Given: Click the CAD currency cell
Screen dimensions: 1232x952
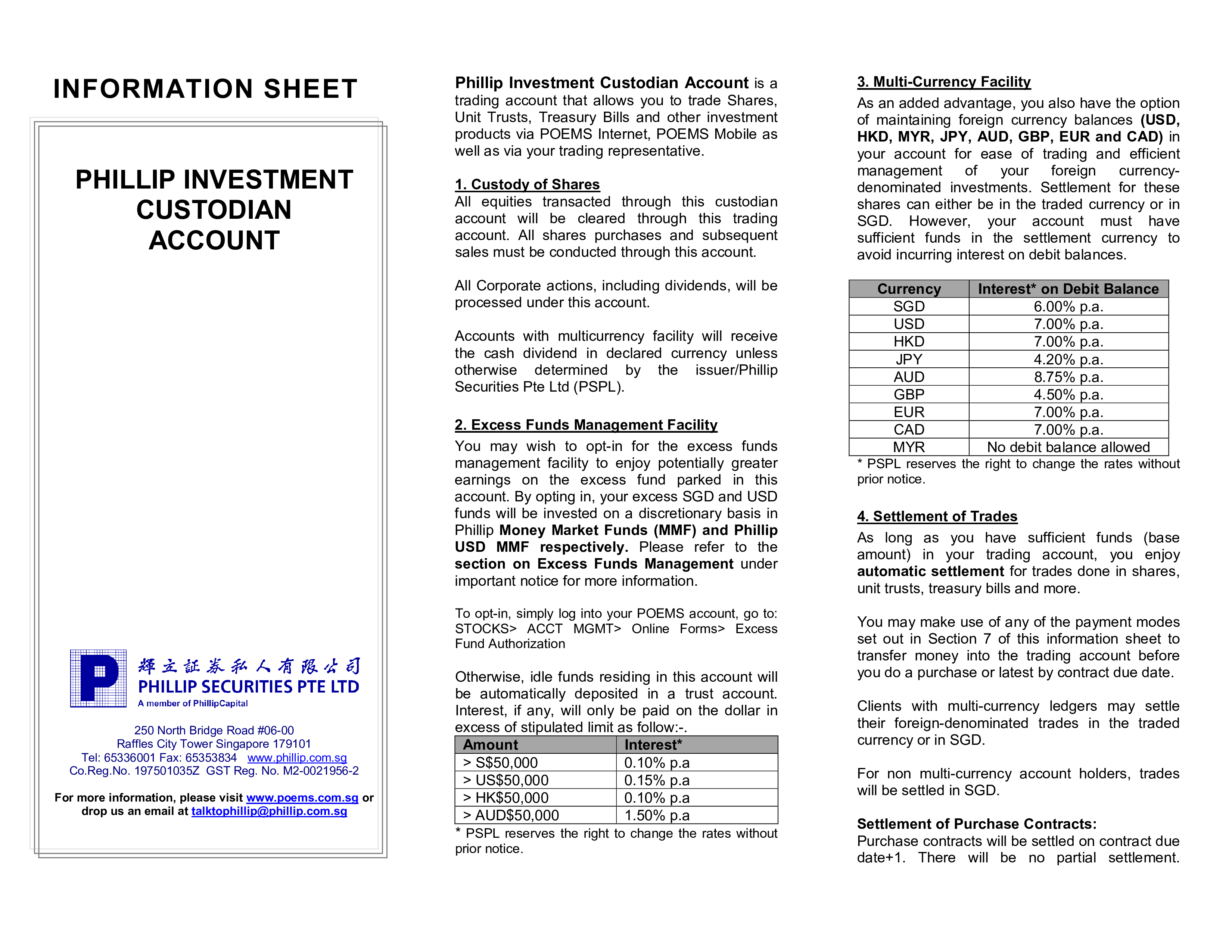Looking at the screenshot, I should tap(909, 429).
